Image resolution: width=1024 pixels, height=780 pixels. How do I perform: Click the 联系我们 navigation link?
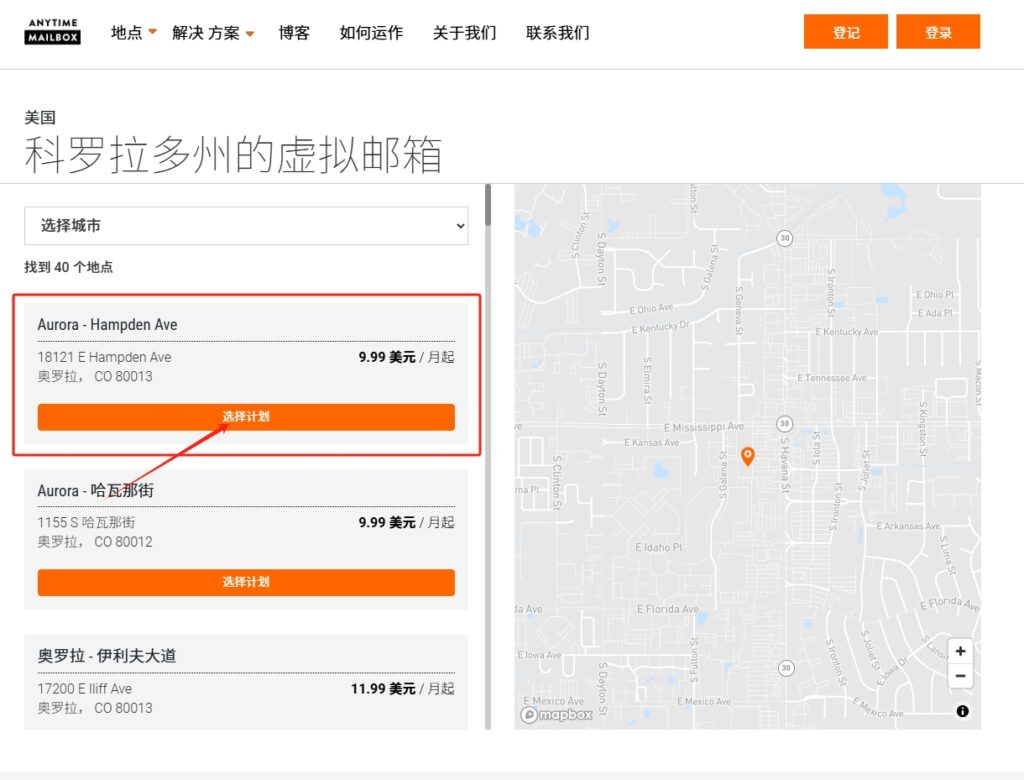point(560,32)
